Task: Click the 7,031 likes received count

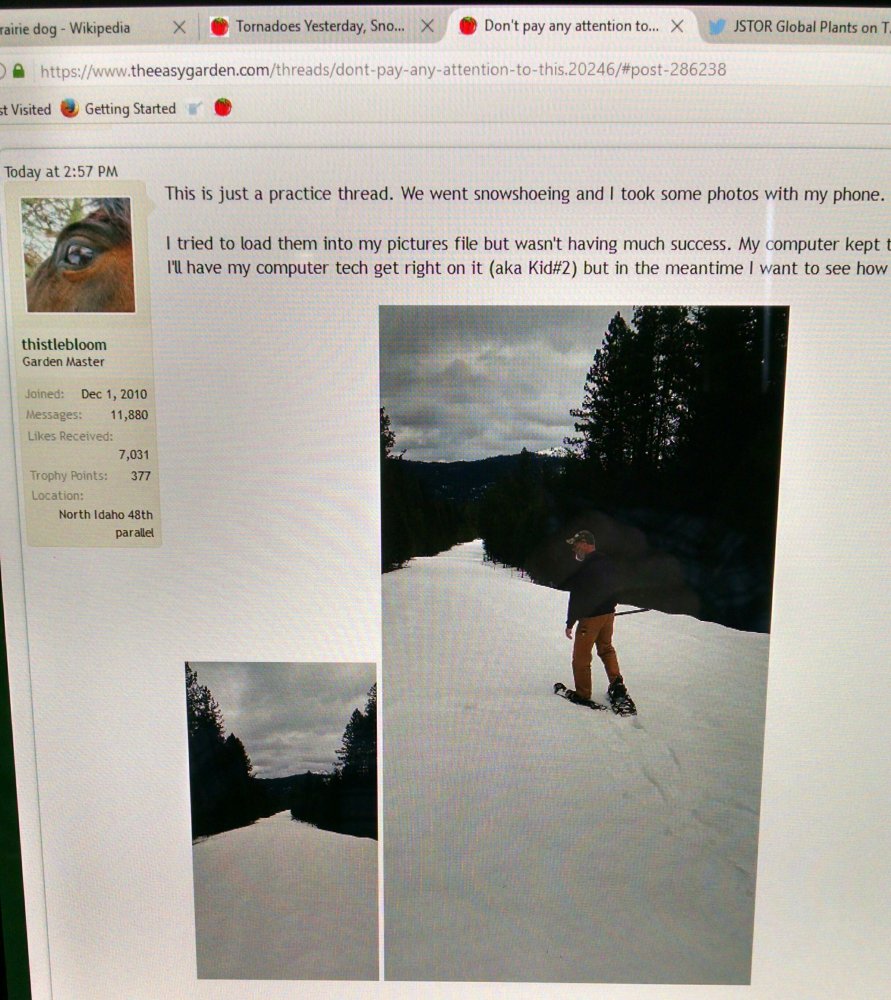Action: tap(134, 455)
